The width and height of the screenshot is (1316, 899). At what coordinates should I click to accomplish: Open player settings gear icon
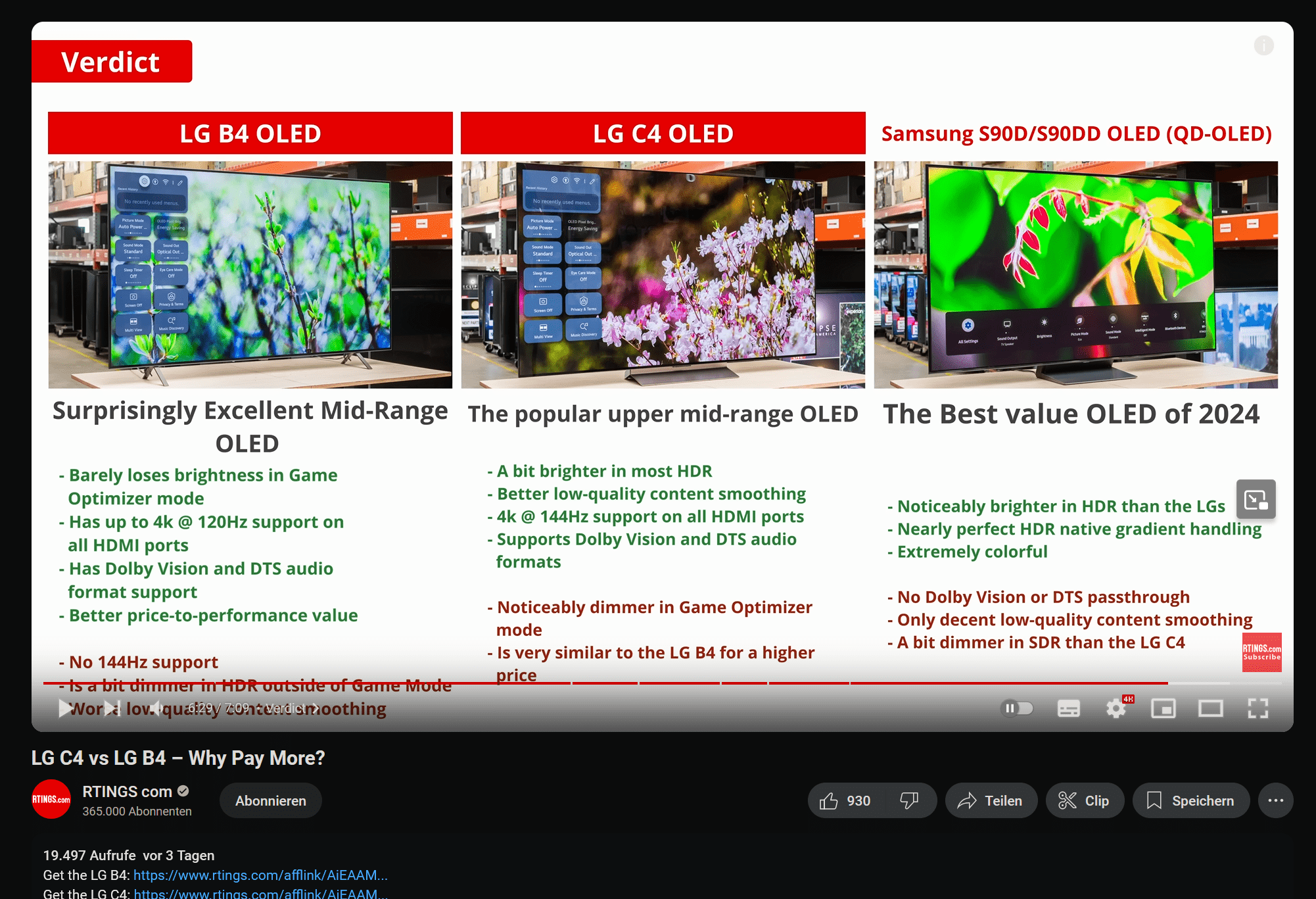[1116, 708]
